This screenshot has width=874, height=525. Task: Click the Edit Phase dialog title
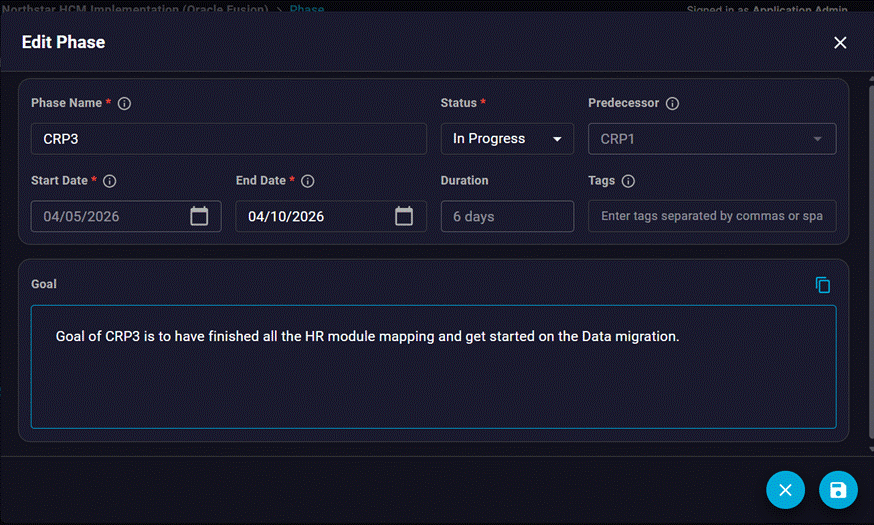pos(64,42)
